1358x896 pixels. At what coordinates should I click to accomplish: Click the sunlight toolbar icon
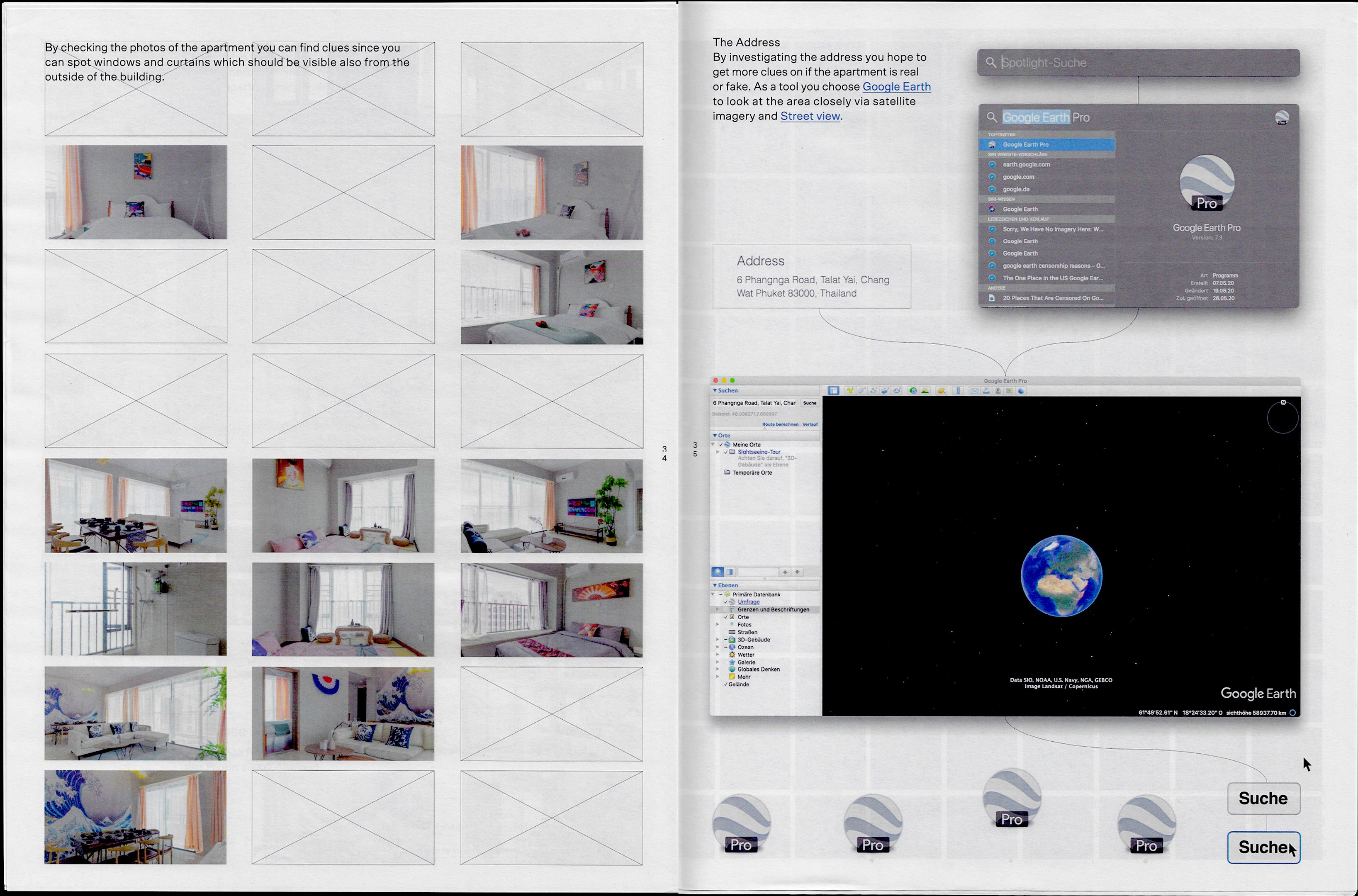[925, 391]
